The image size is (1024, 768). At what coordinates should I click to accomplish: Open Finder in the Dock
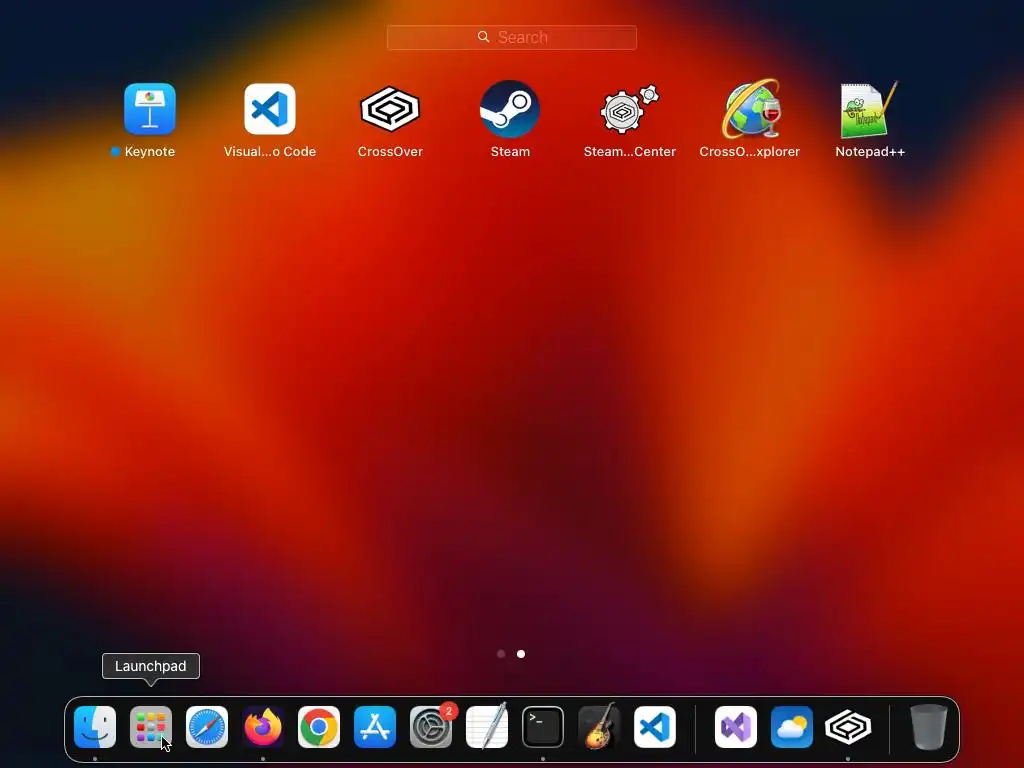95,727
